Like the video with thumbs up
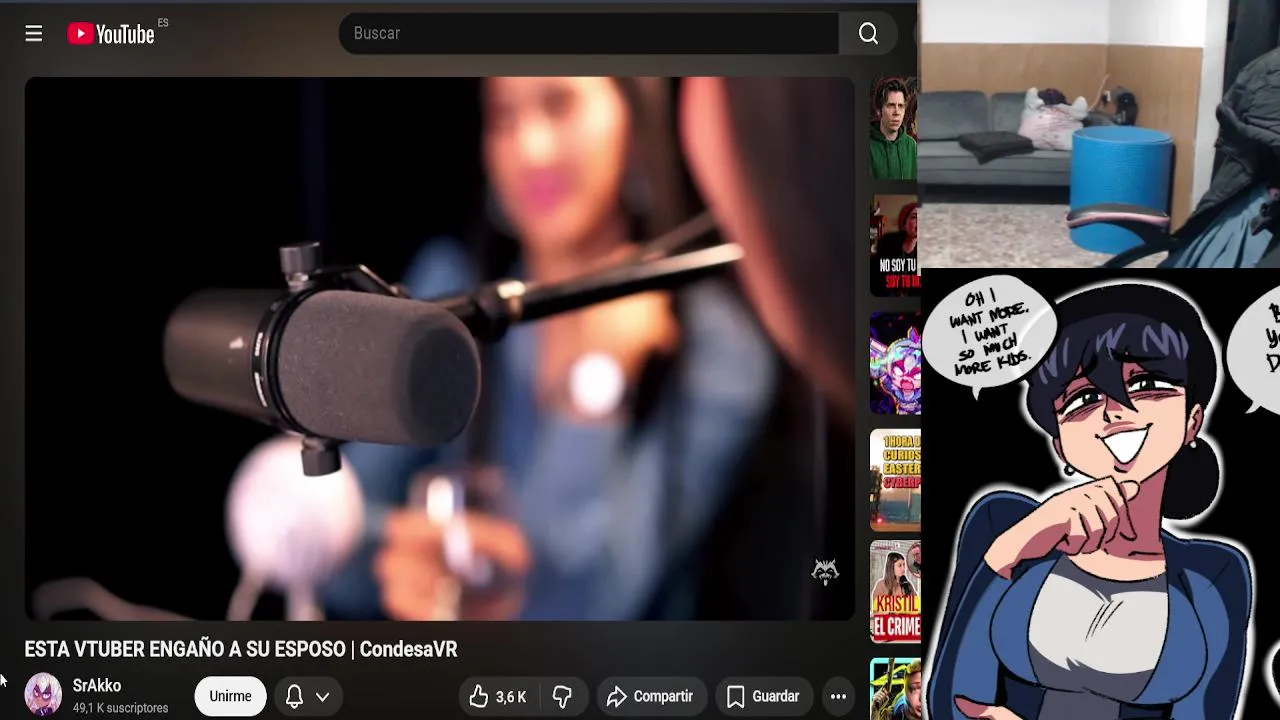The width and height of the screenshot is (1280, 720). pos(498,696)
